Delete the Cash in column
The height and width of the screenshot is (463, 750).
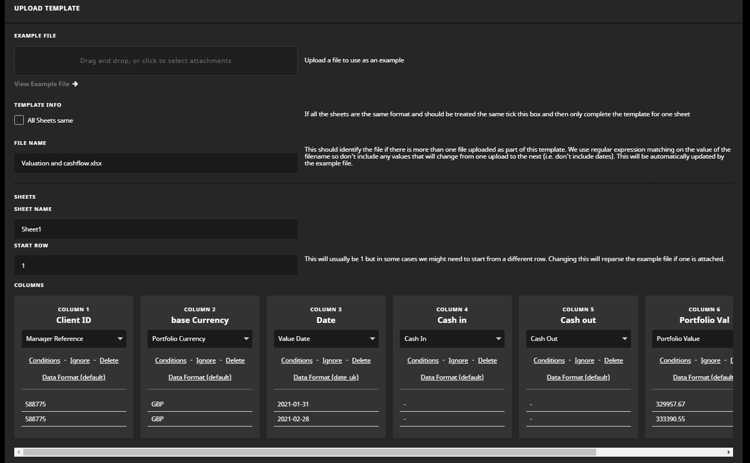(487, 360)
